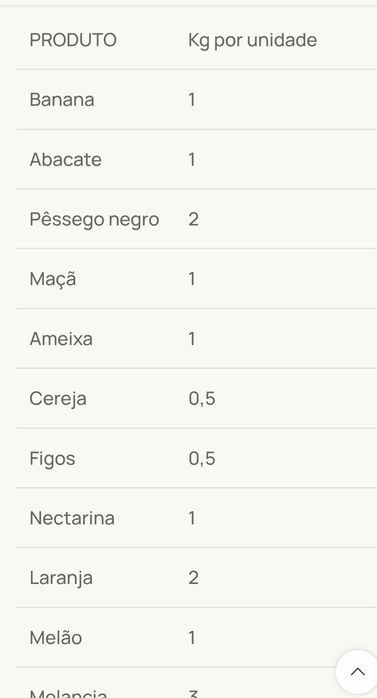Select the PRODUTO column header

[73, 40]
